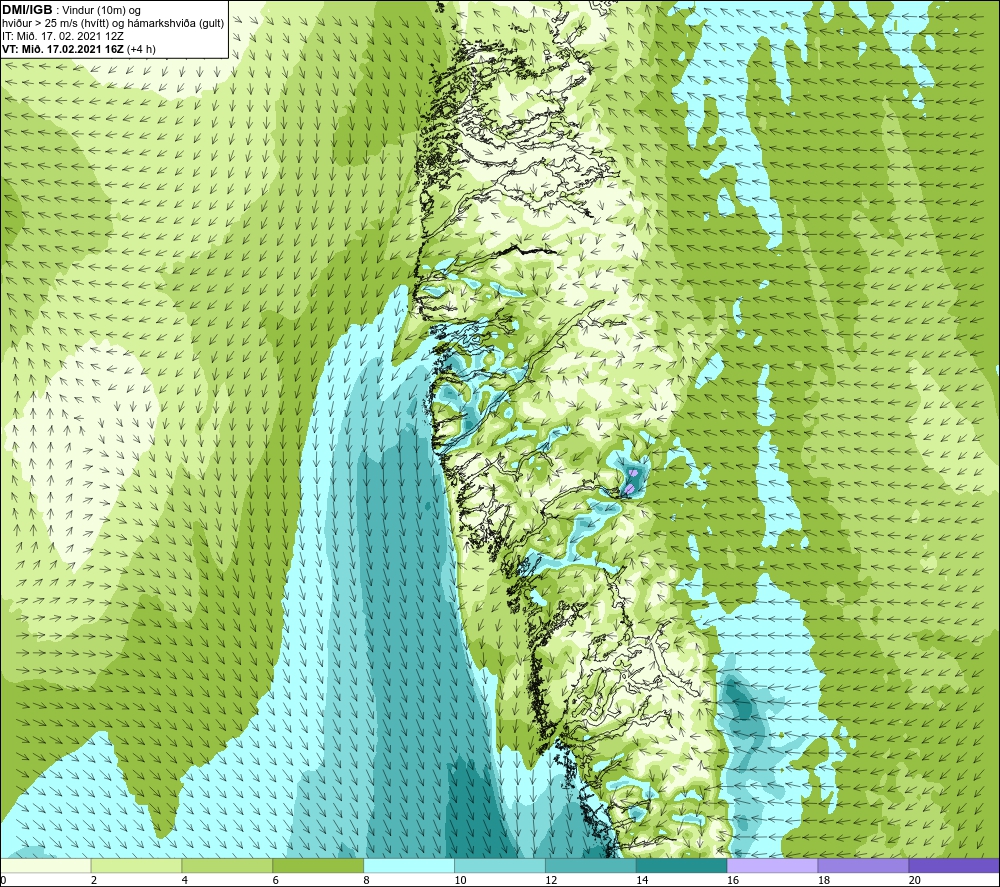The width and height of the screenshot is (1000, 887).
Task: Click the legend label '2'
Action: [x=94, y=880]
